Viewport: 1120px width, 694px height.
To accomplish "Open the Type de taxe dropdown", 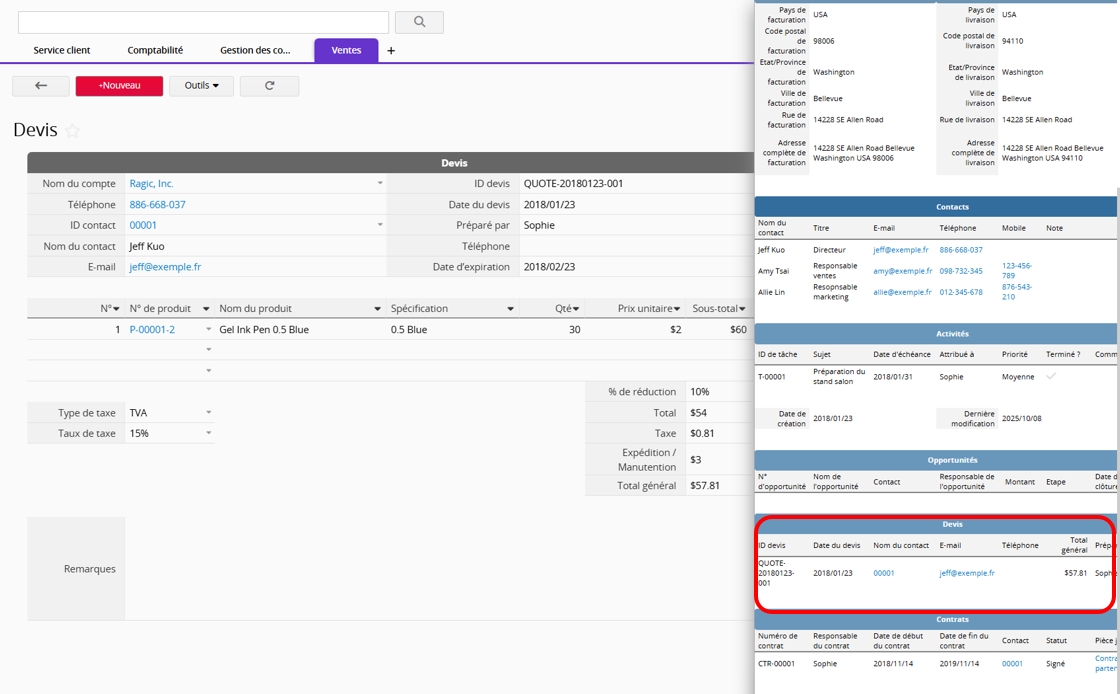I will (208, 413).
